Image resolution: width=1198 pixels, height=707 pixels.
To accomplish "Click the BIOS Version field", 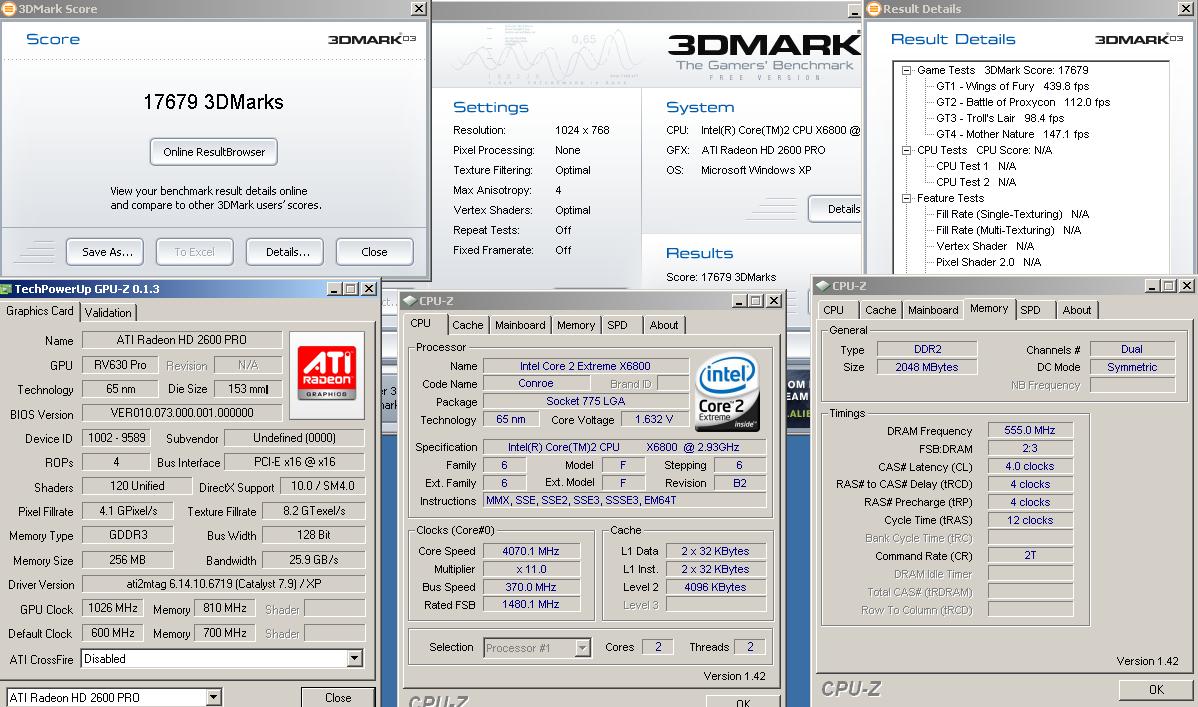I will 182,413.
